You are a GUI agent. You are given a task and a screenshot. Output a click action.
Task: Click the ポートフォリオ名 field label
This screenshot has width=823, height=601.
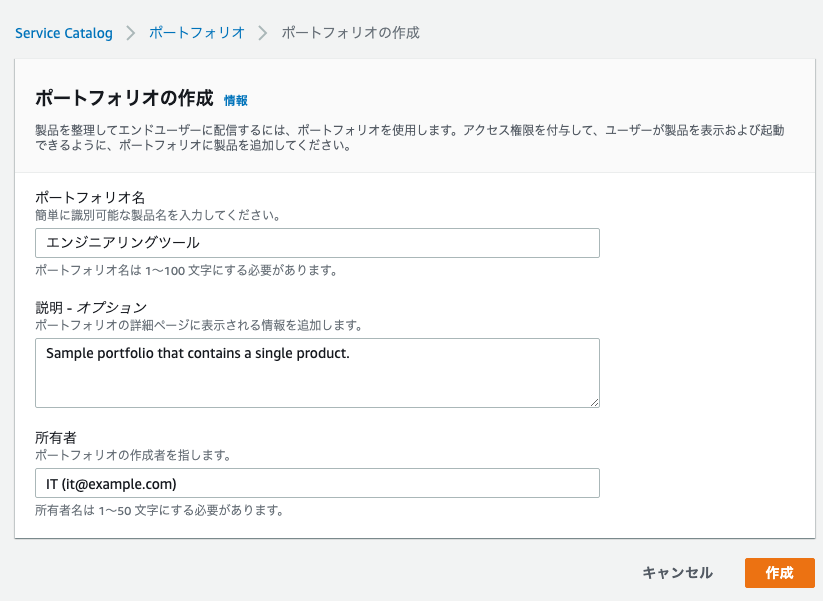pos(90,197)
